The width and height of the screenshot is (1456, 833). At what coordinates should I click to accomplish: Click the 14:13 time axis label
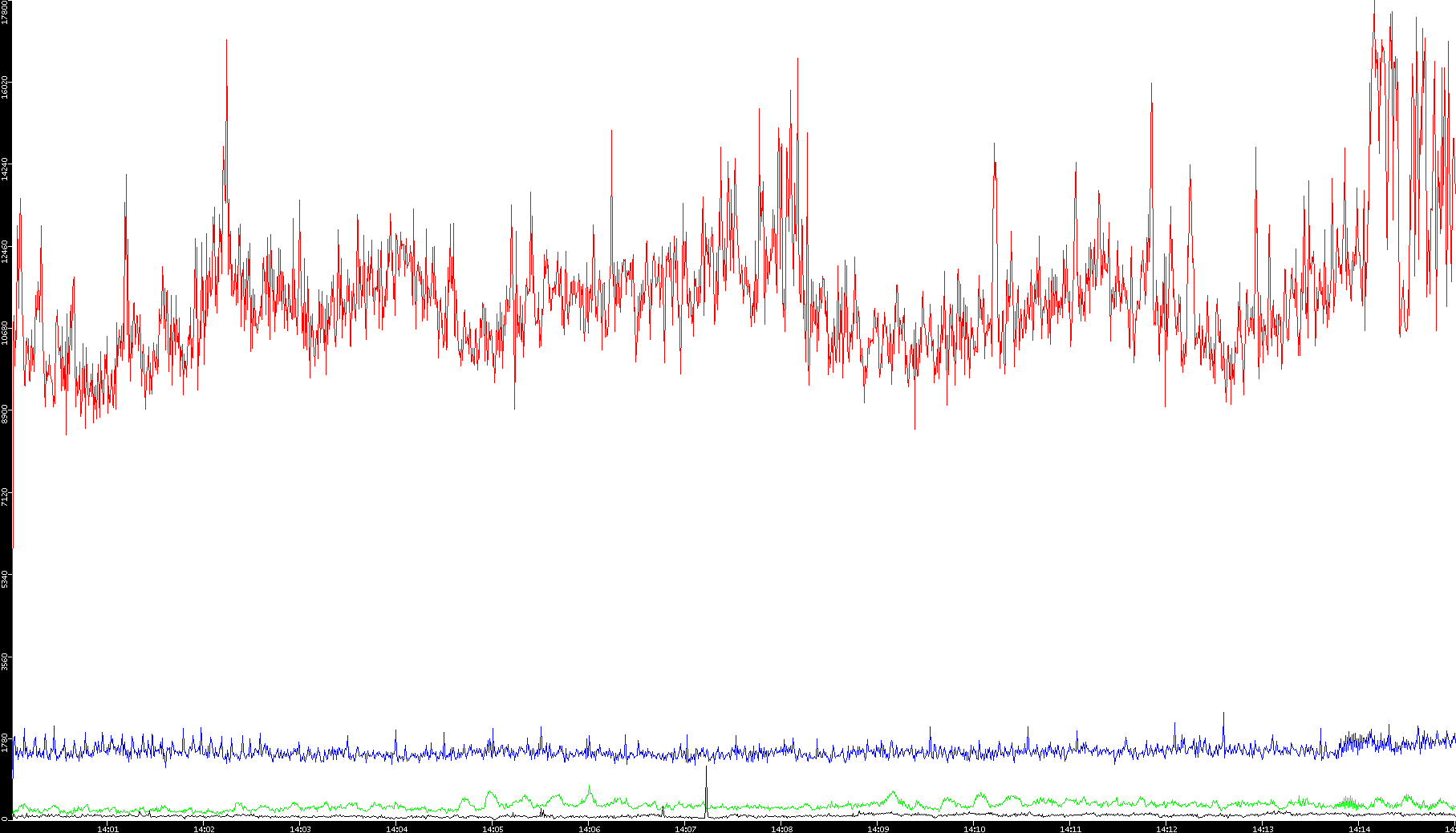coord(1263,829)
